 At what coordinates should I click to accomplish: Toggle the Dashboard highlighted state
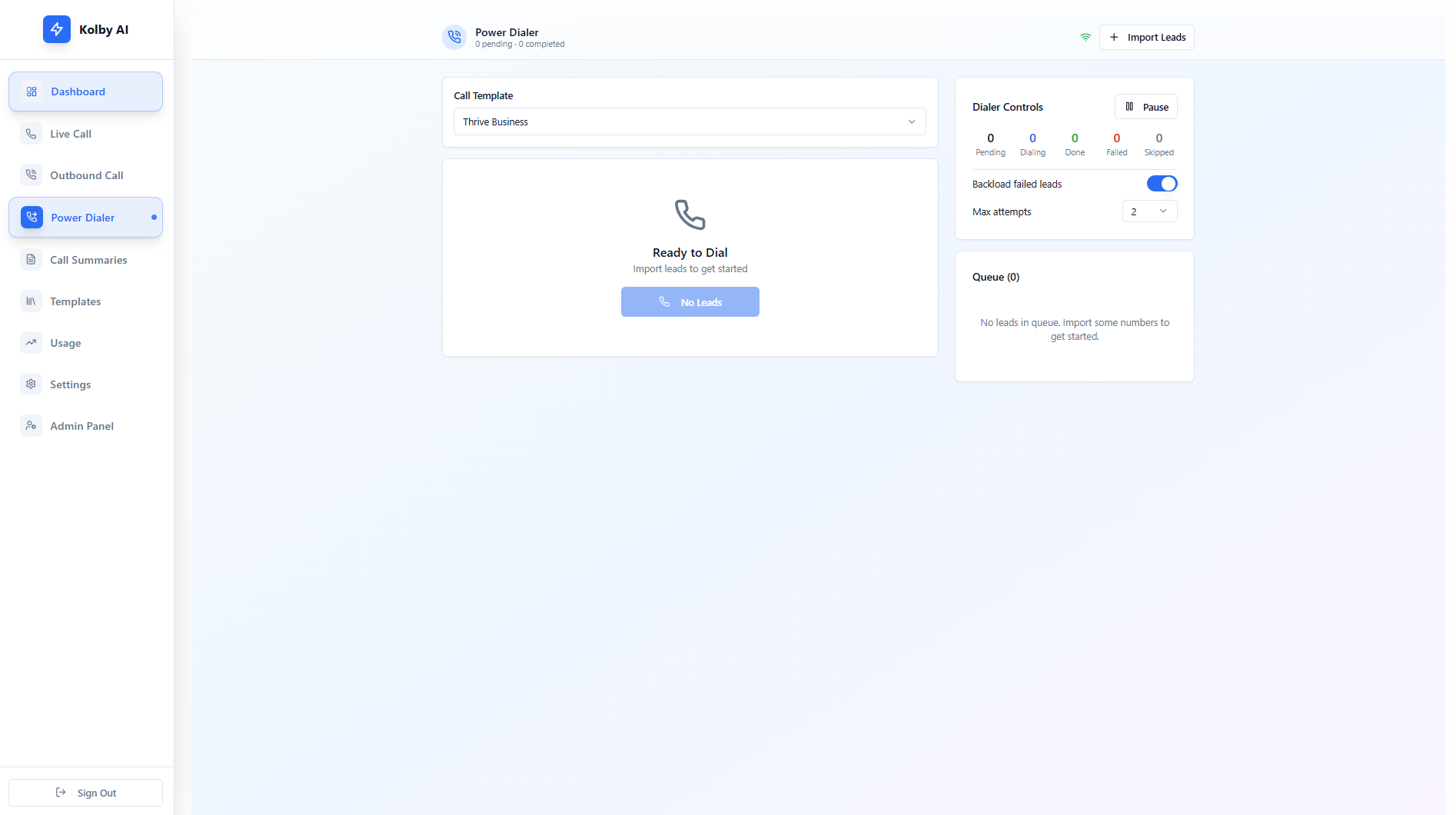pos(85,91)
